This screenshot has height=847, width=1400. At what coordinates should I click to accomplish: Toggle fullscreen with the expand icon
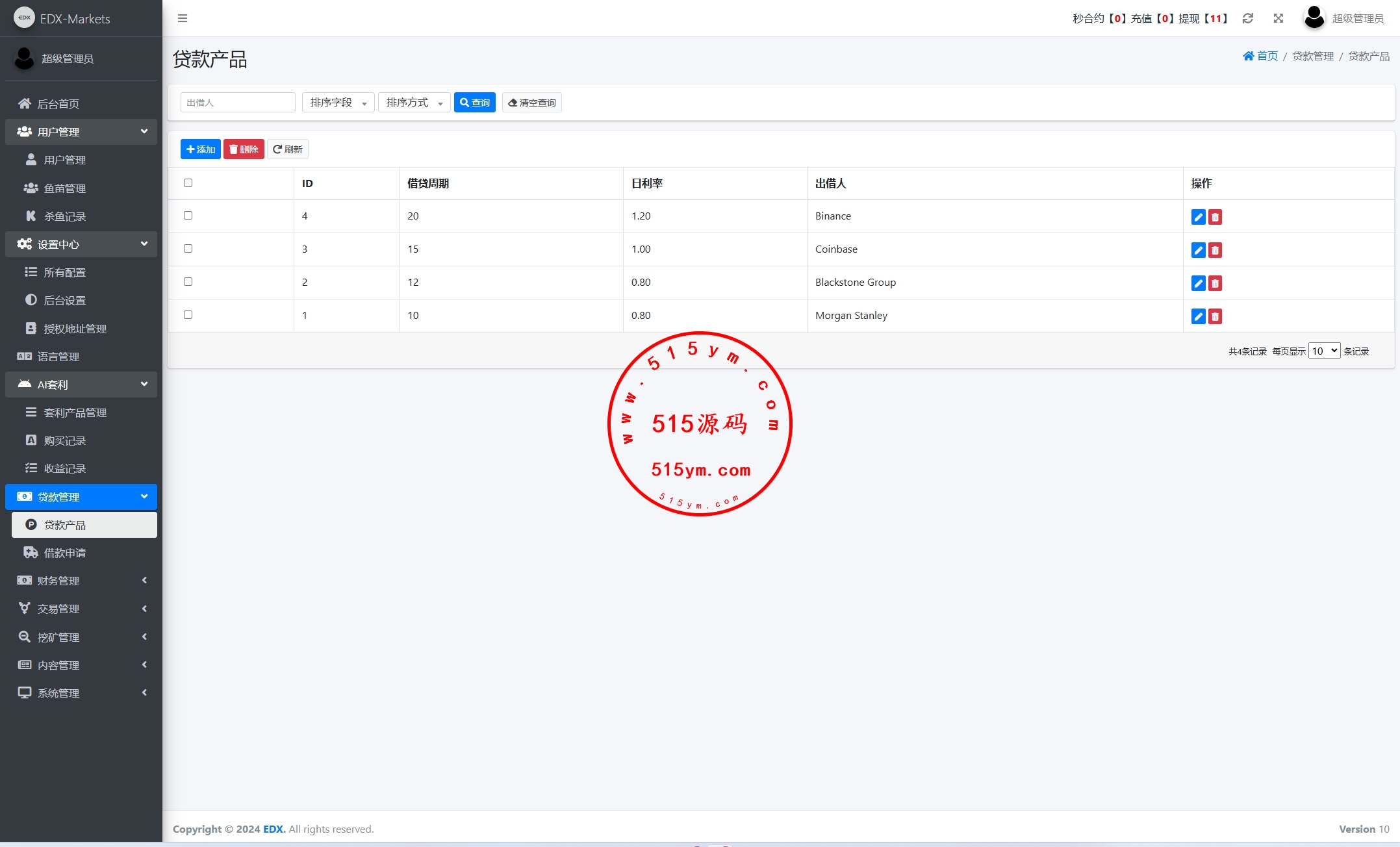click(x=1278, y=18)
